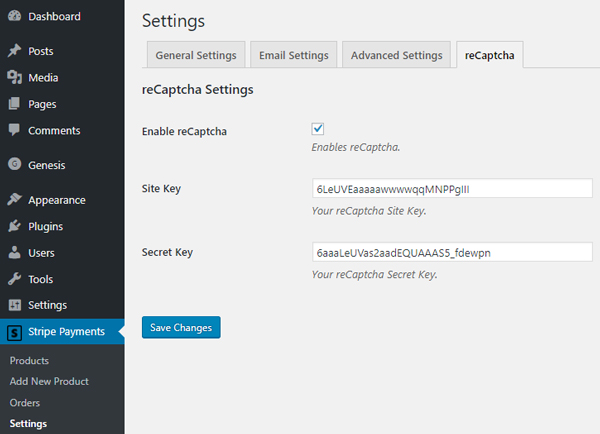
Task: Click the 'Enable reCaptcha' label
Action: coord(184,131)
